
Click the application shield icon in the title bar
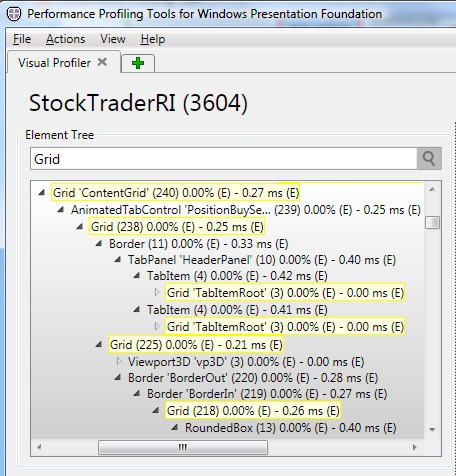(14, 14)
